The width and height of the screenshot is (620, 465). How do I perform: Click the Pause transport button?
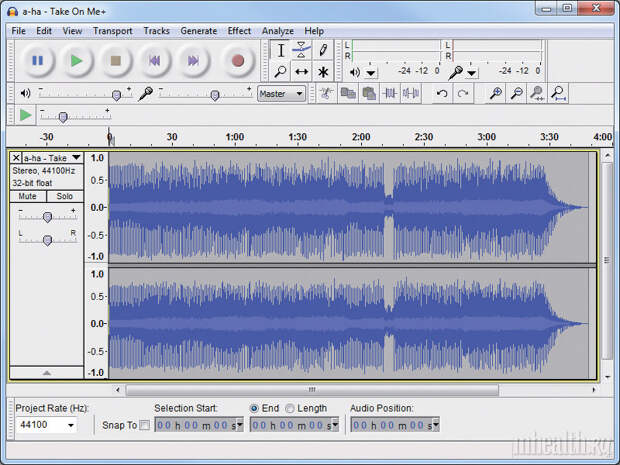(38, 60)
